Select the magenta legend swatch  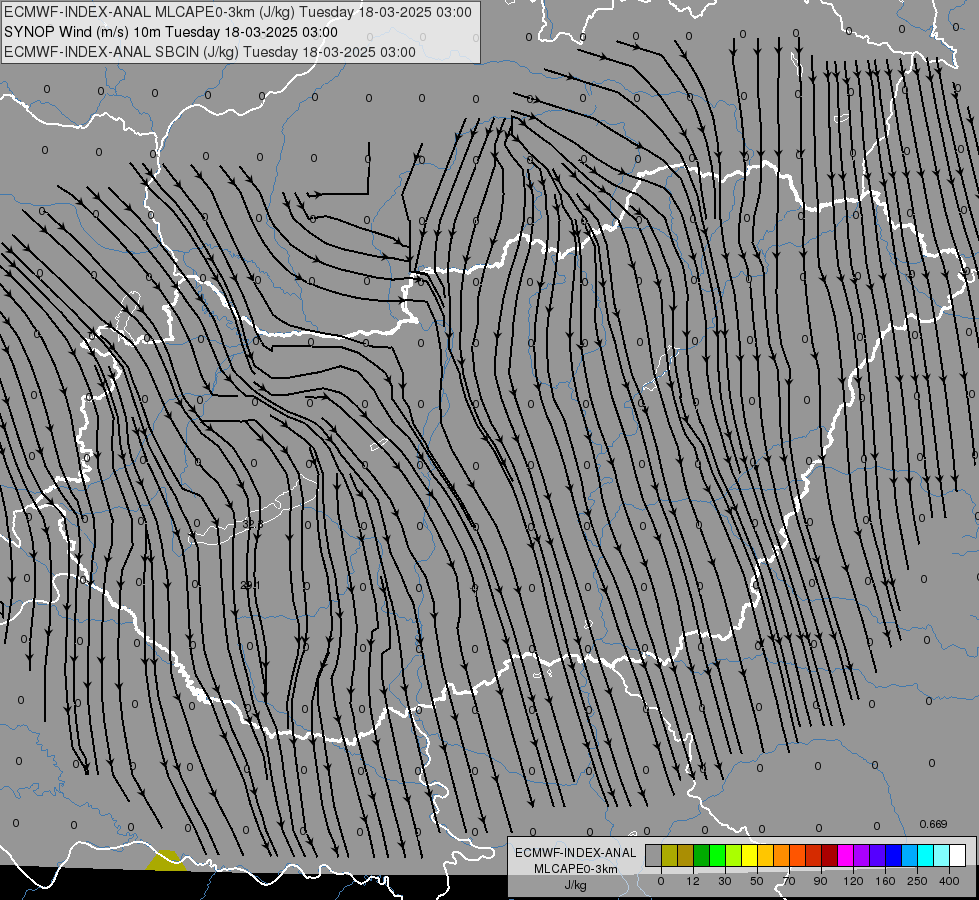click(x=845, y=855)
